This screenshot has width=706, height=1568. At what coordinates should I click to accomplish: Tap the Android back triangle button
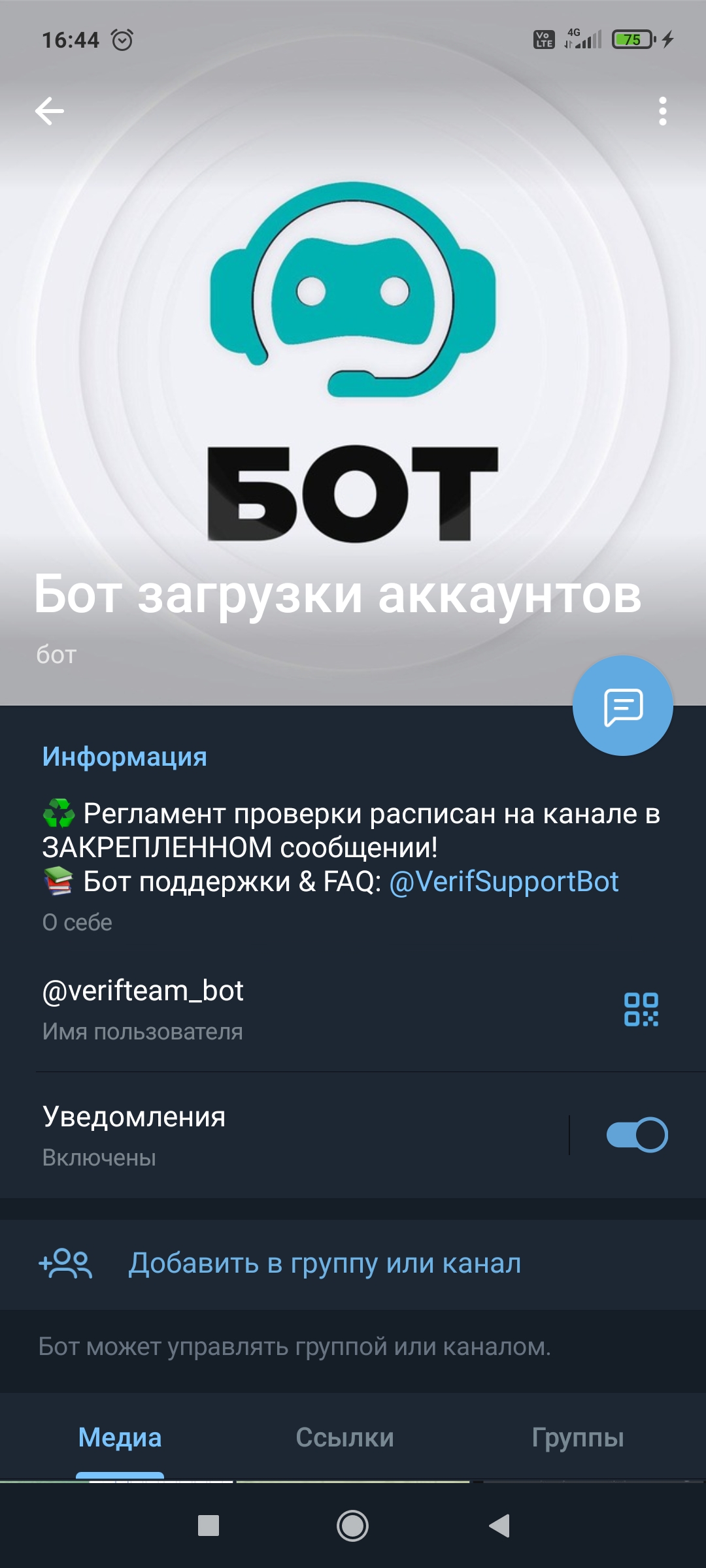point(499,1526)
